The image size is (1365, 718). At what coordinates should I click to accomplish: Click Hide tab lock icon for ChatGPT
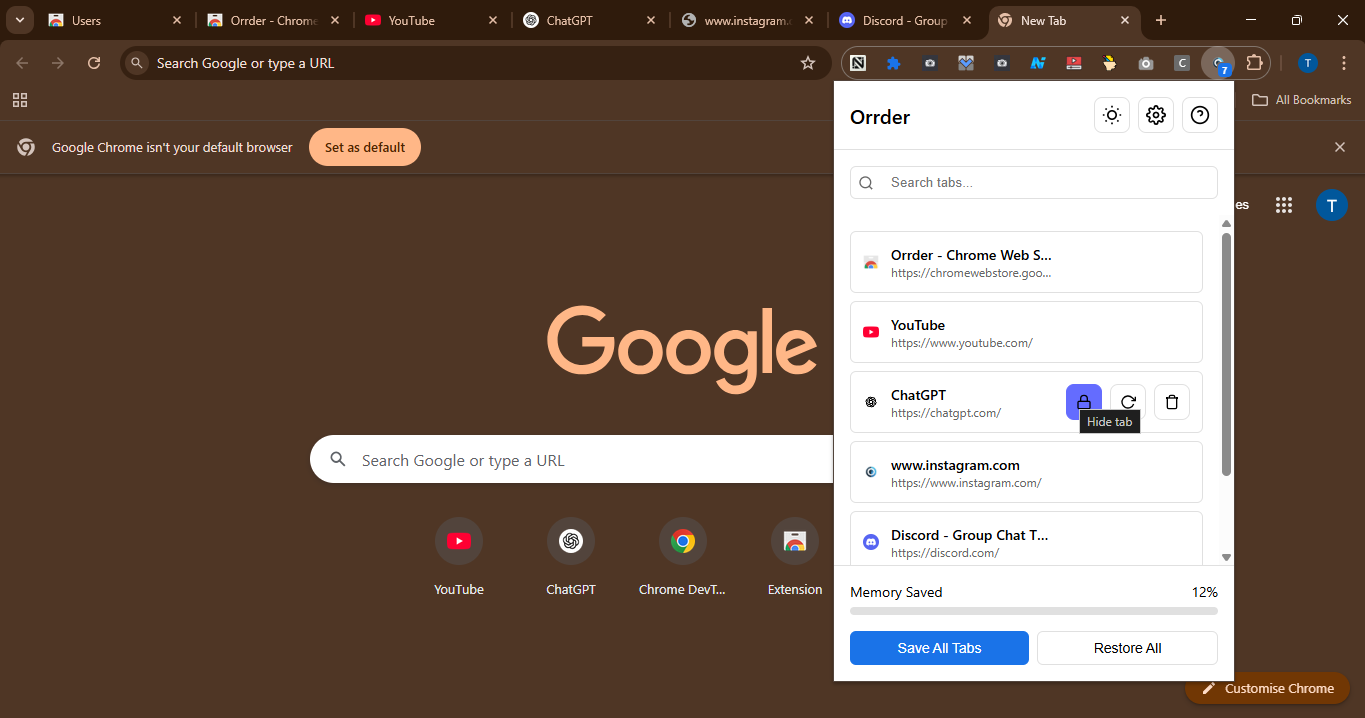pos(1084,402)
